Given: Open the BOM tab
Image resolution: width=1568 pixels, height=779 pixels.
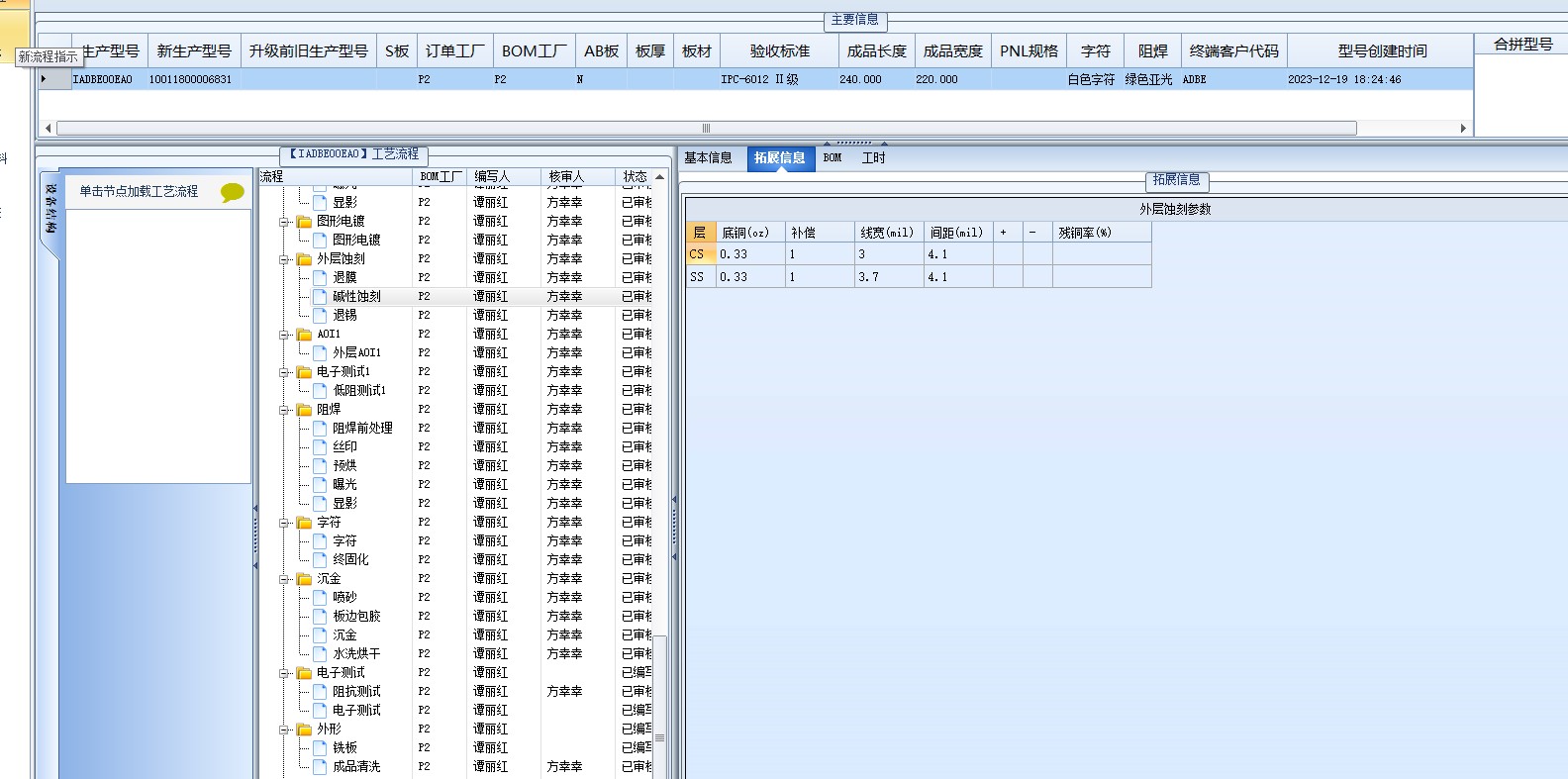Looking at the screenshot, I should (x=833, y=158).
